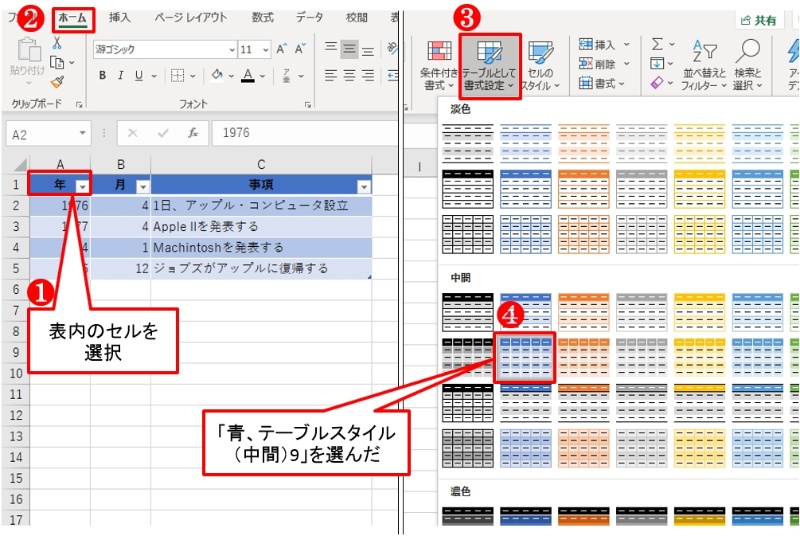The height and width of the screenshot is (536, 800).
Task: Open 検索と選択 magnifier icon
Action: [x=747, y=66]
